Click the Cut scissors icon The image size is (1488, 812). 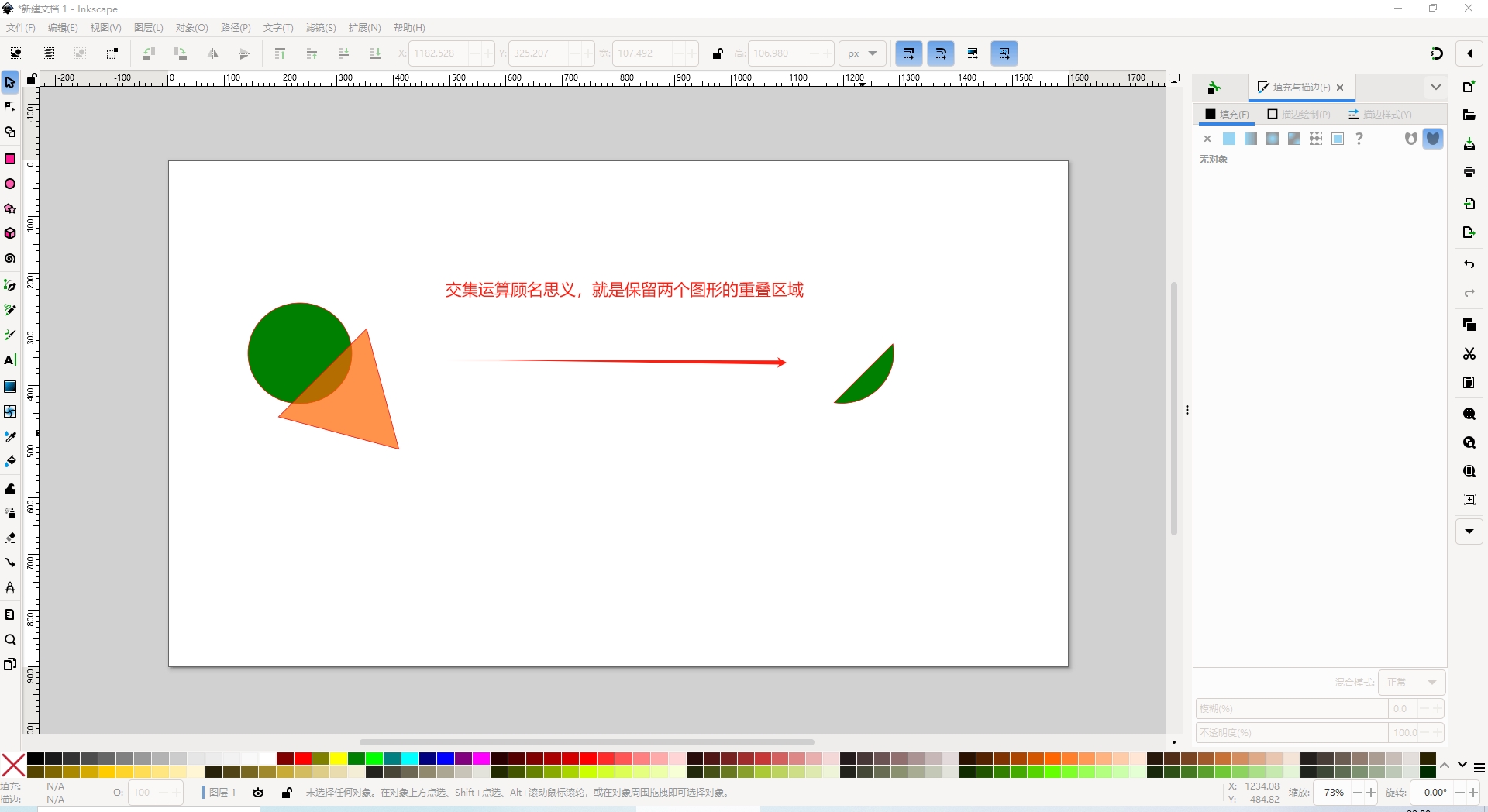(1469, 353)
